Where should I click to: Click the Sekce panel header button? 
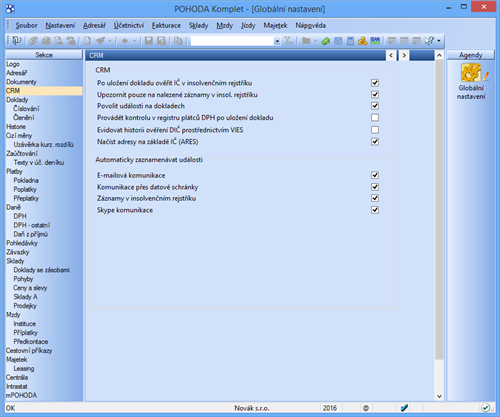point(44,55)
